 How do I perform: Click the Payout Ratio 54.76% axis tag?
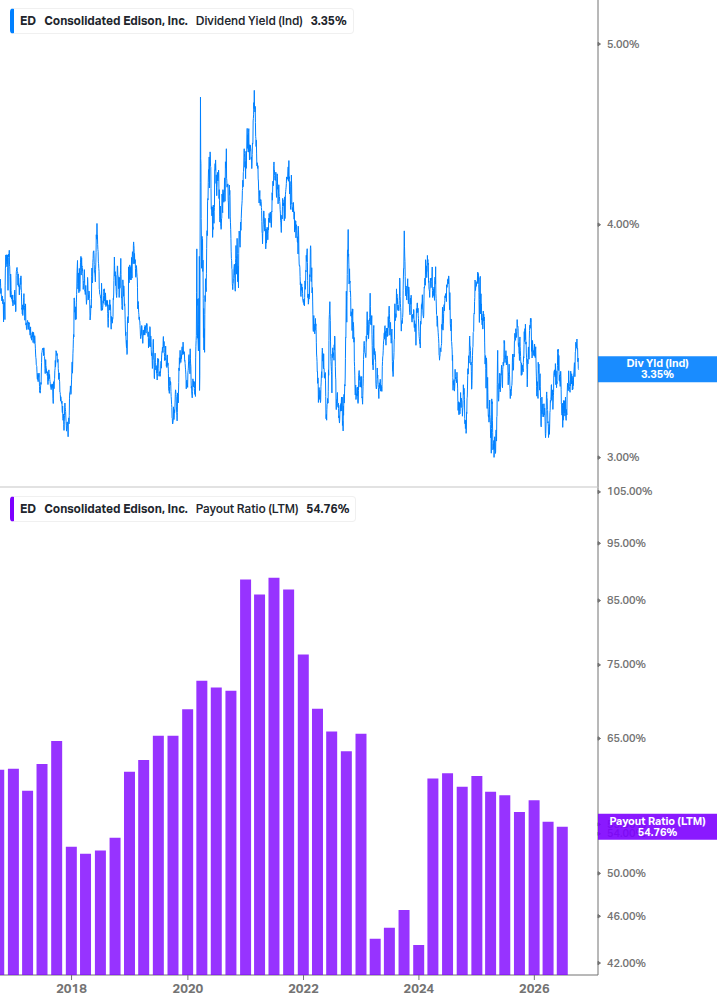coord(657,827)
